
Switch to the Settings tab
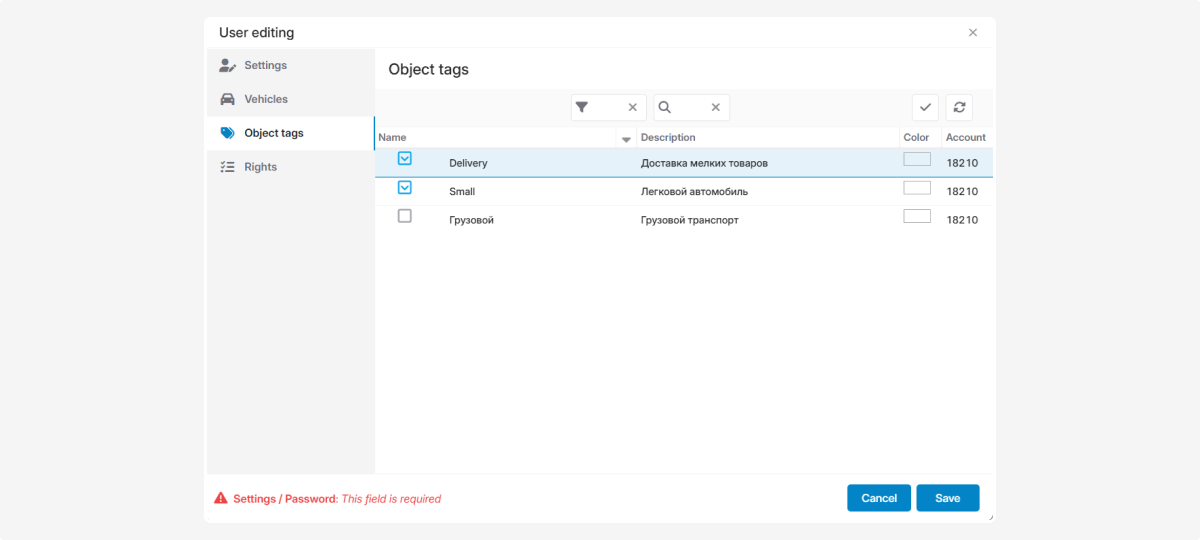[x=265, y=66]
